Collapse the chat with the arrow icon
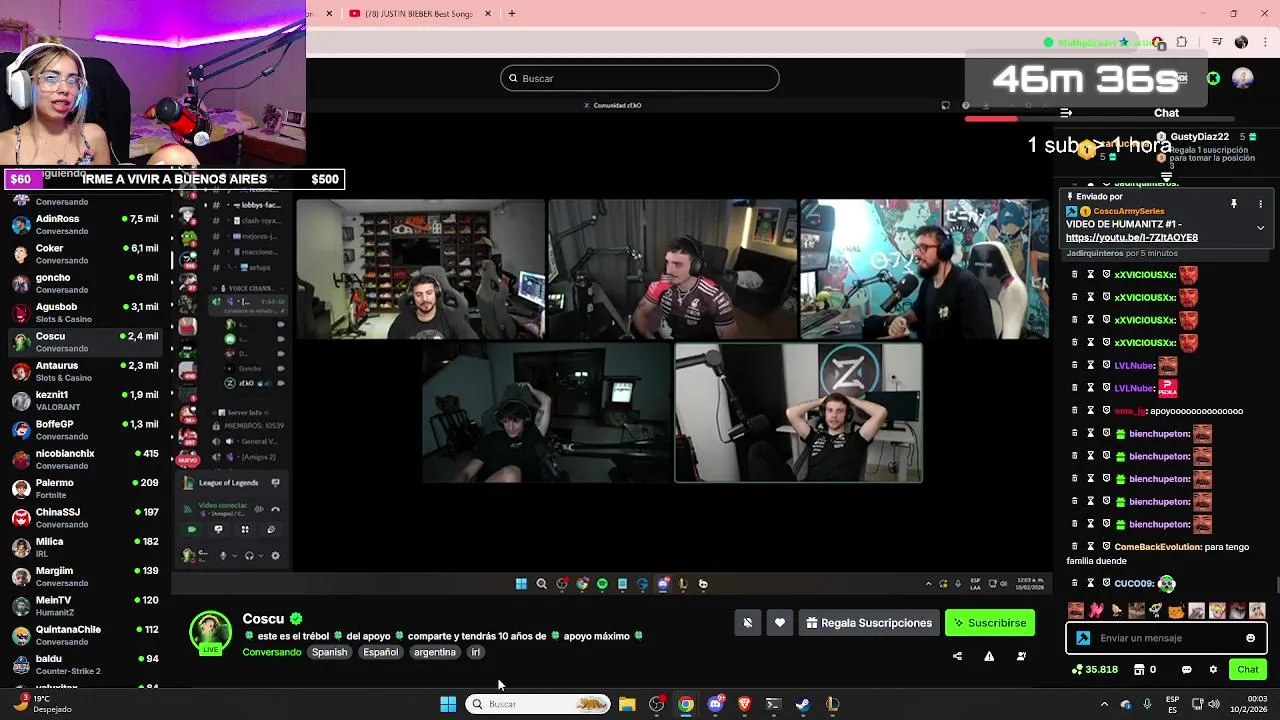The width and height of the screenshot is (1280, 720). click(1066, 113)
